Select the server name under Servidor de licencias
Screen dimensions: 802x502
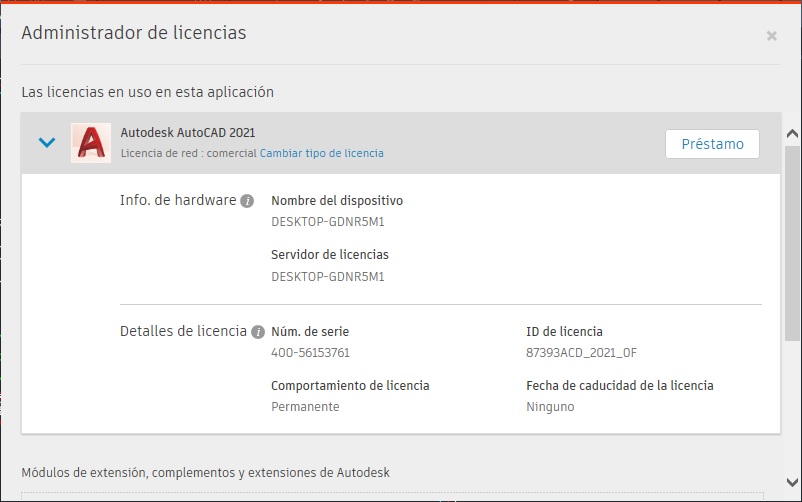(327, 276)
